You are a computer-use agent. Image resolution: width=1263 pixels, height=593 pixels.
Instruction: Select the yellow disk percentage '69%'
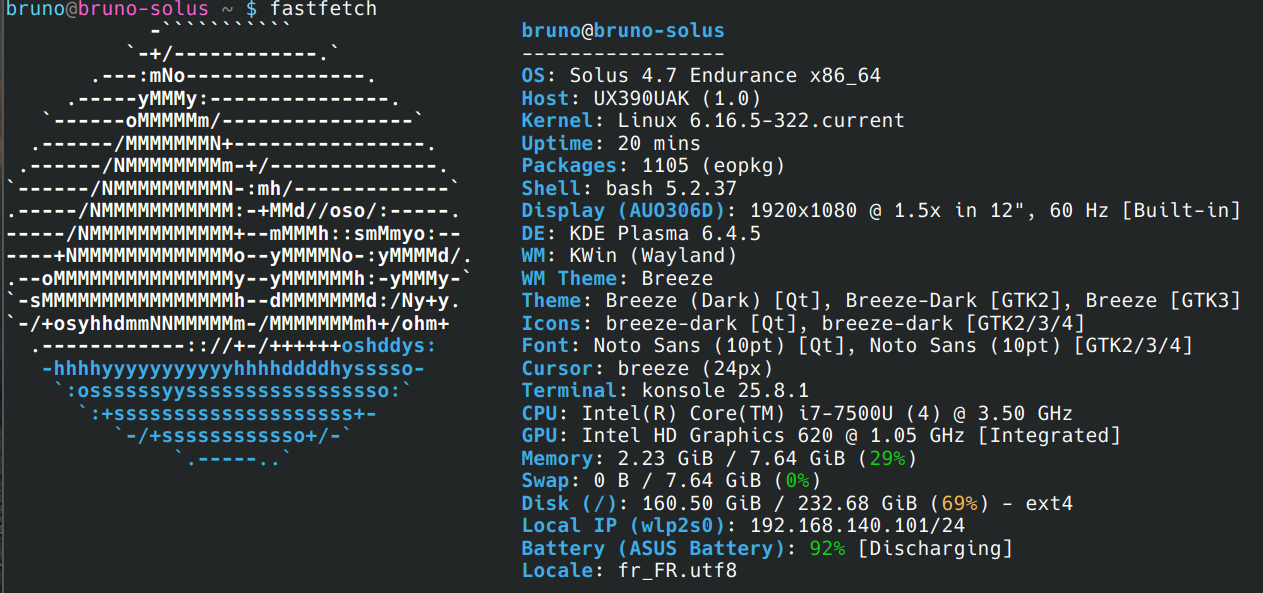coord(959,504)
